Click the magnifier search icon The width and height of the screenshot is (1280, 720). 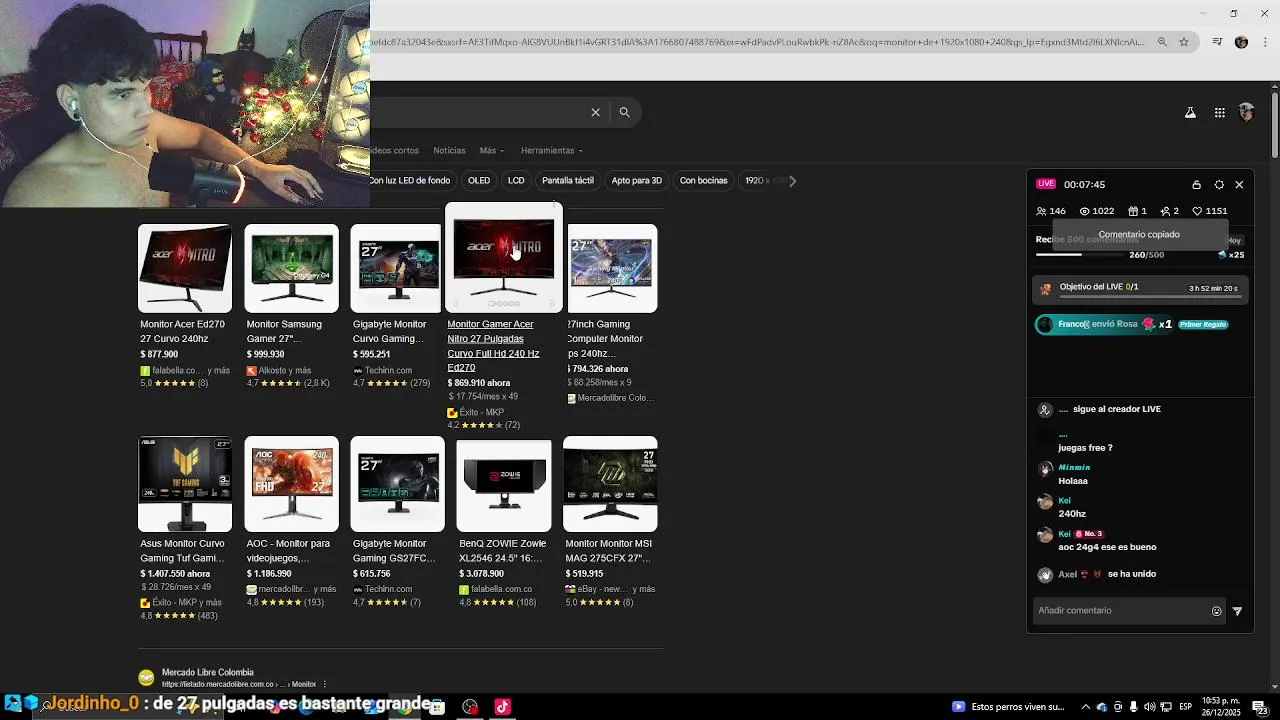tap(624, 112)
